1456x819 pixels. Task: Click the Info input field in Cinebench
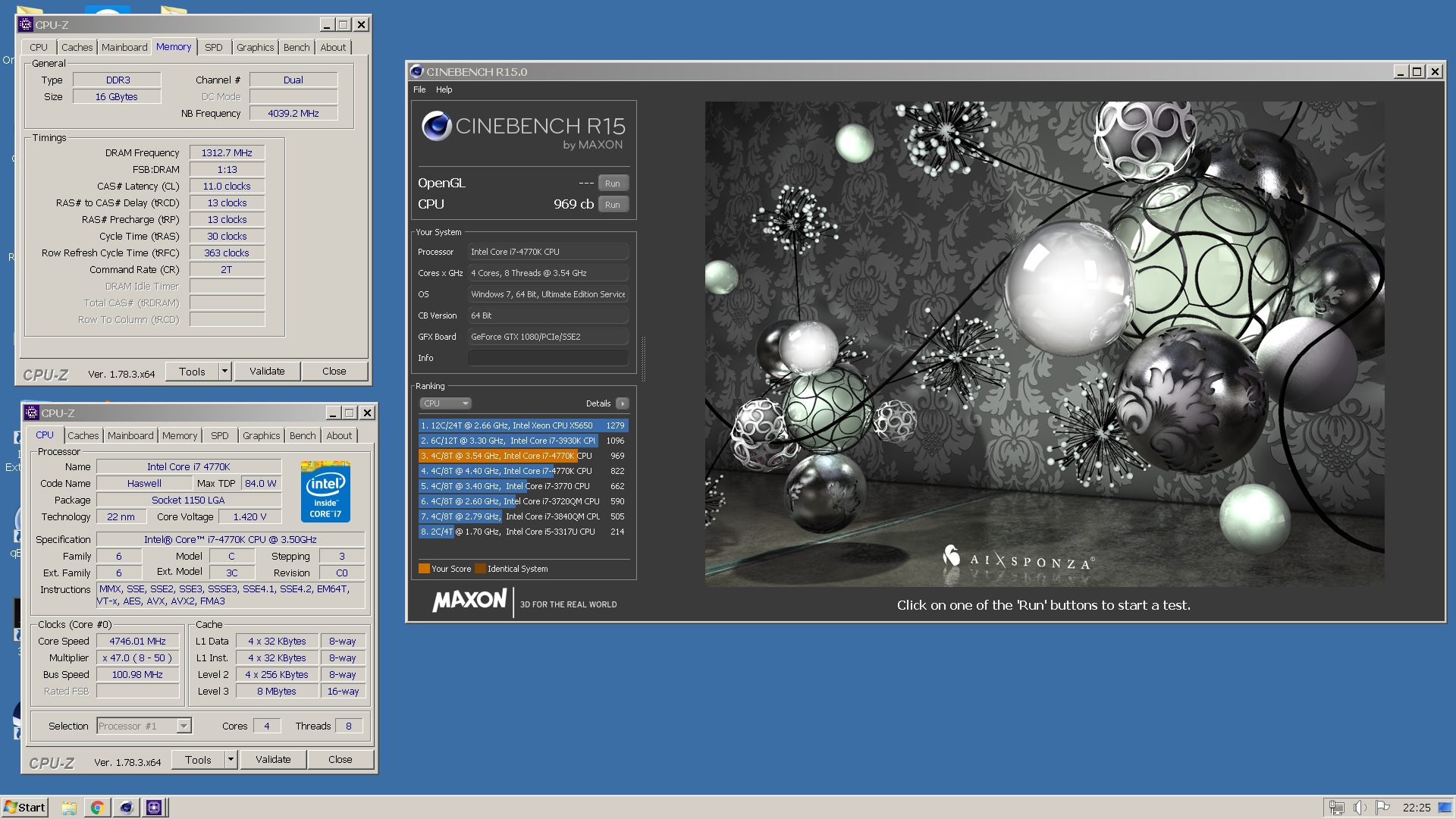[x=548, y=358]
